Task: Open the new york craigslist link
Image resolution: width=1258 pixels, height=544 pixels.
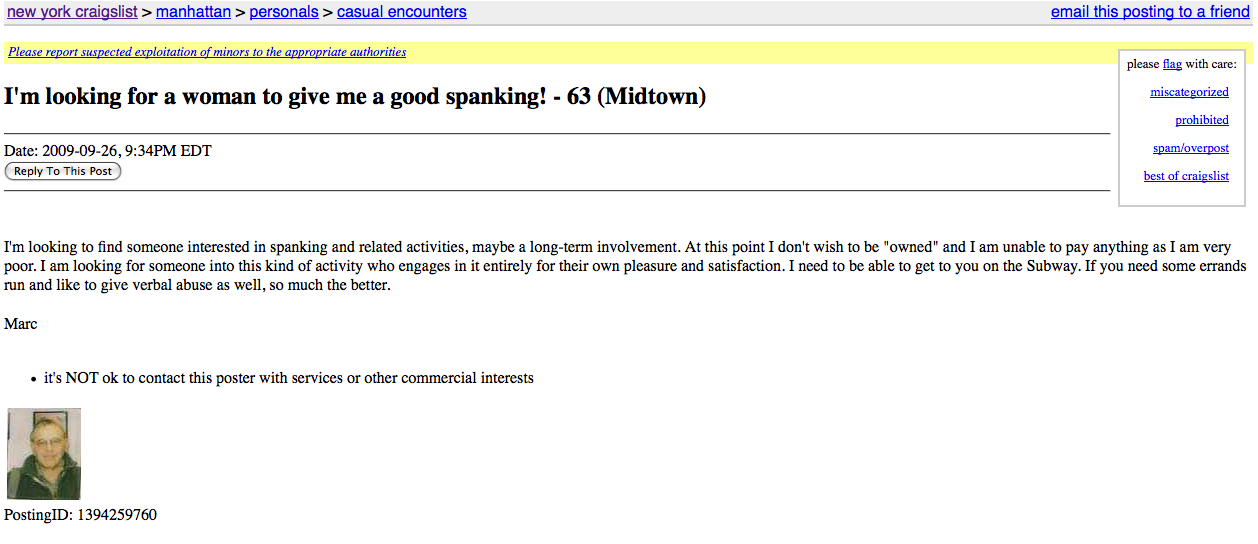Action: tap(72, 12)
